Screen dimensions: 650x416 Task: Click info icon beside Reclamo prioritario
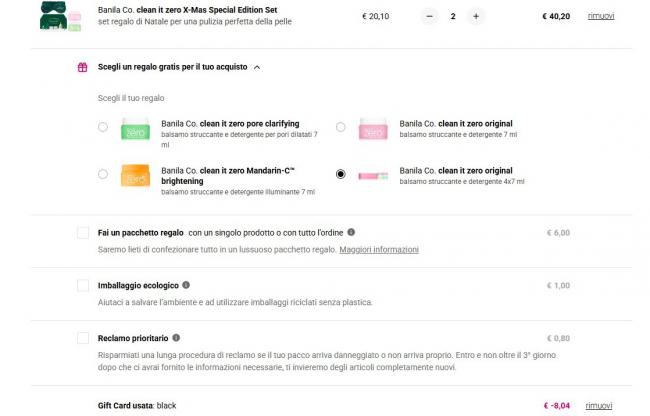176,338
